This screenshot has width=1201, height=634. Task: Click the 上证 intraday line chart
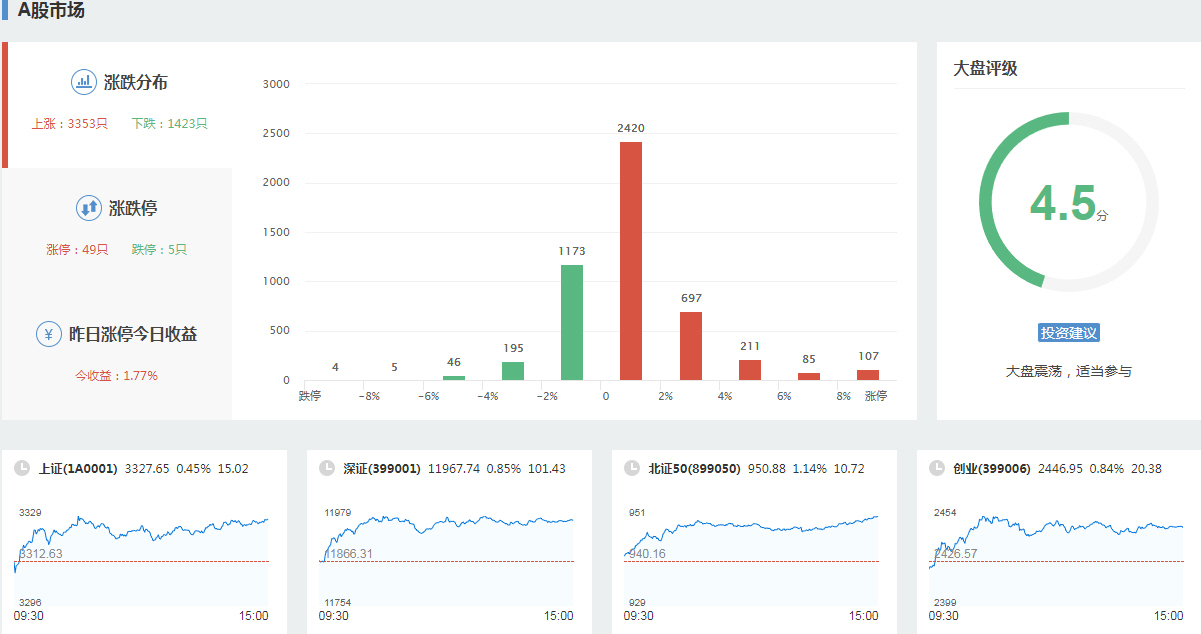point(141,557)
